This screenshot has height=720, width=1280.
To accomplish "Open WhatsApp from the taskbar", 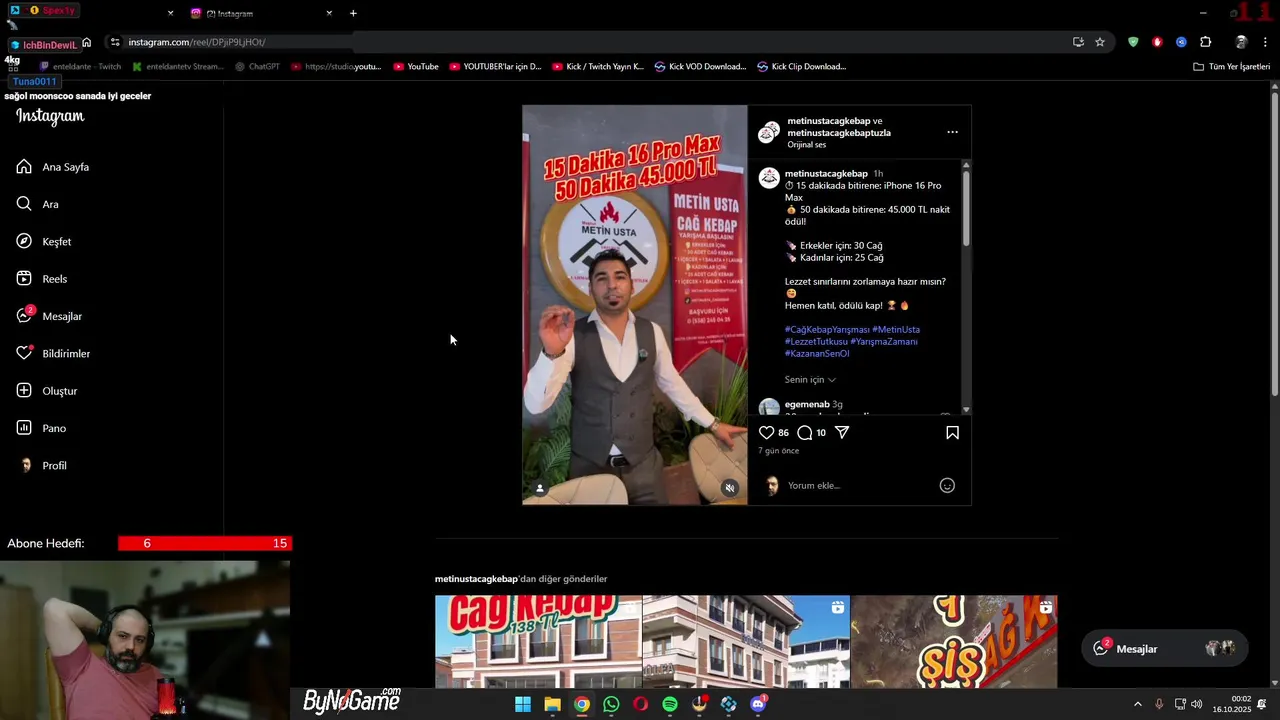I will [x=611, y=704].
